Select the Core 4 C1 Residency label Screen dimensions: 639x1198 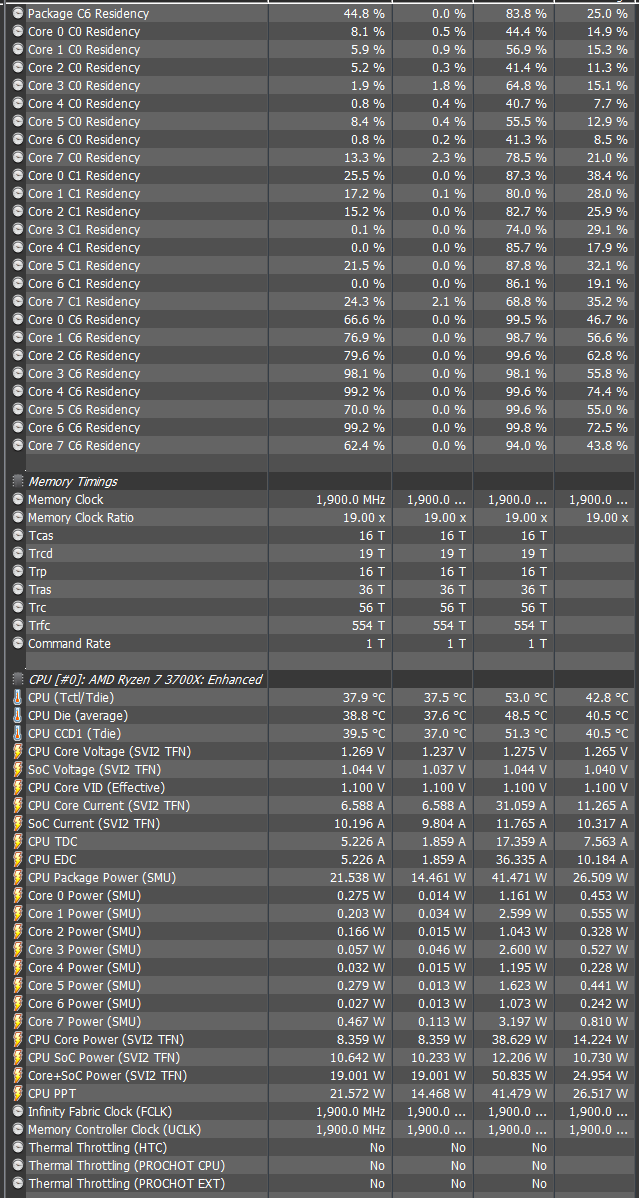click(84, 248)
